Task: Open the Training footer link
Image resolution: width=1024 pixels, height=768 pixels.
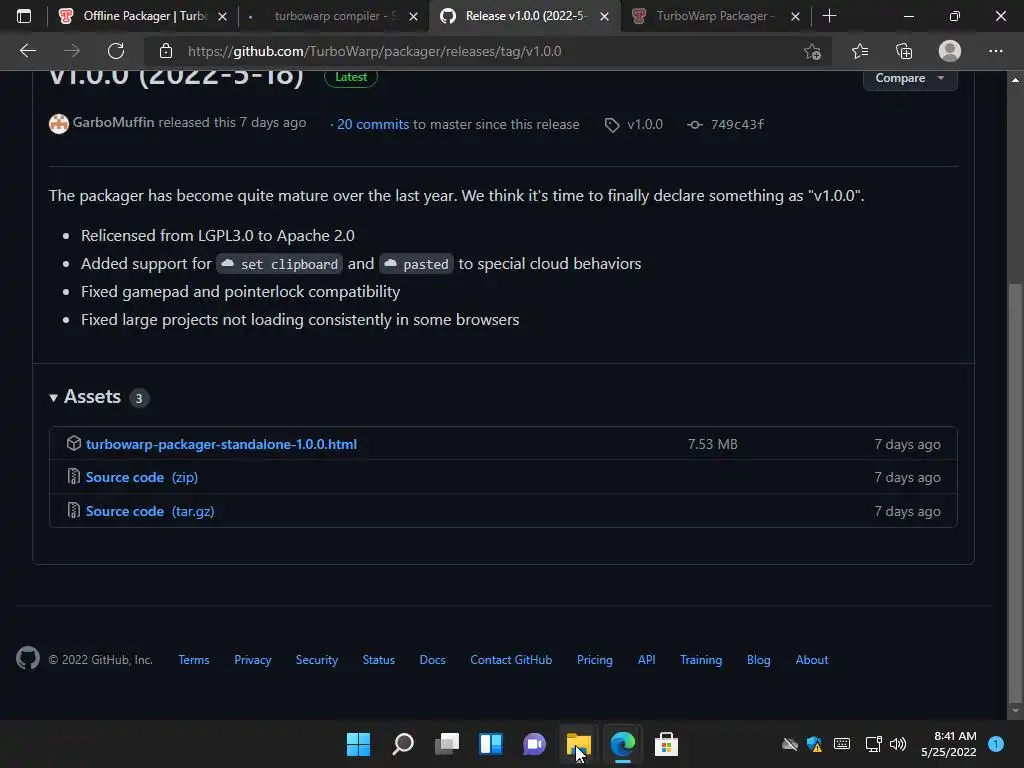Action: coord(701,660)
